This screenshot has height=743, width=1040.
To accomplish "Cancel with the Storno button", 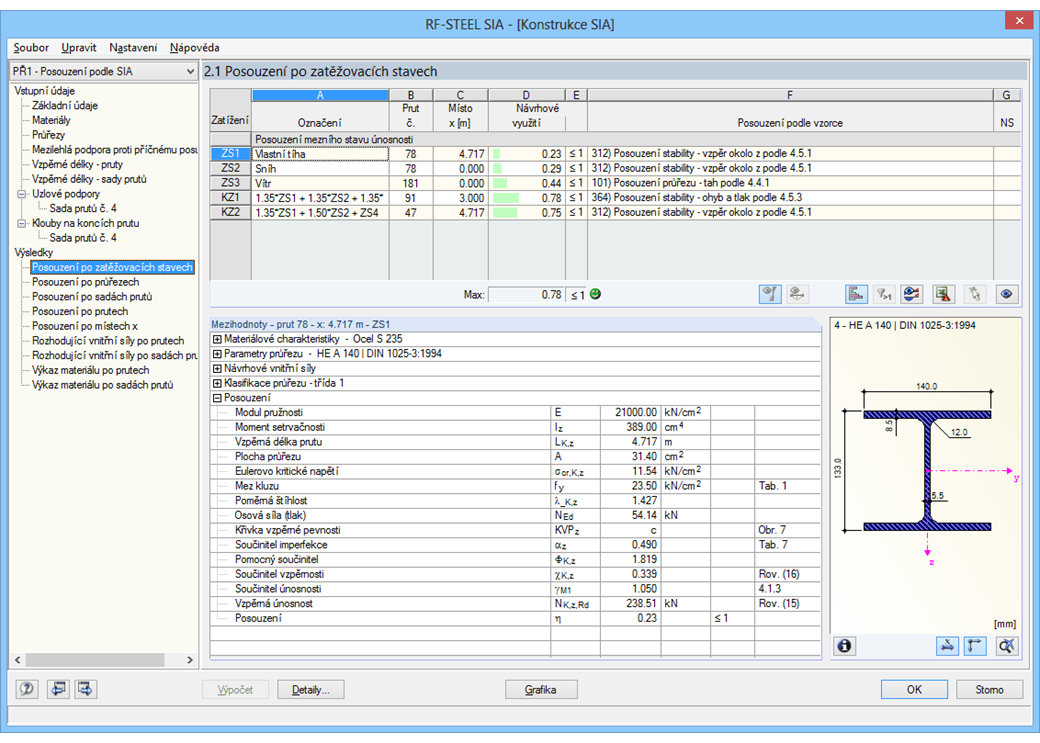I will point(989,690).
